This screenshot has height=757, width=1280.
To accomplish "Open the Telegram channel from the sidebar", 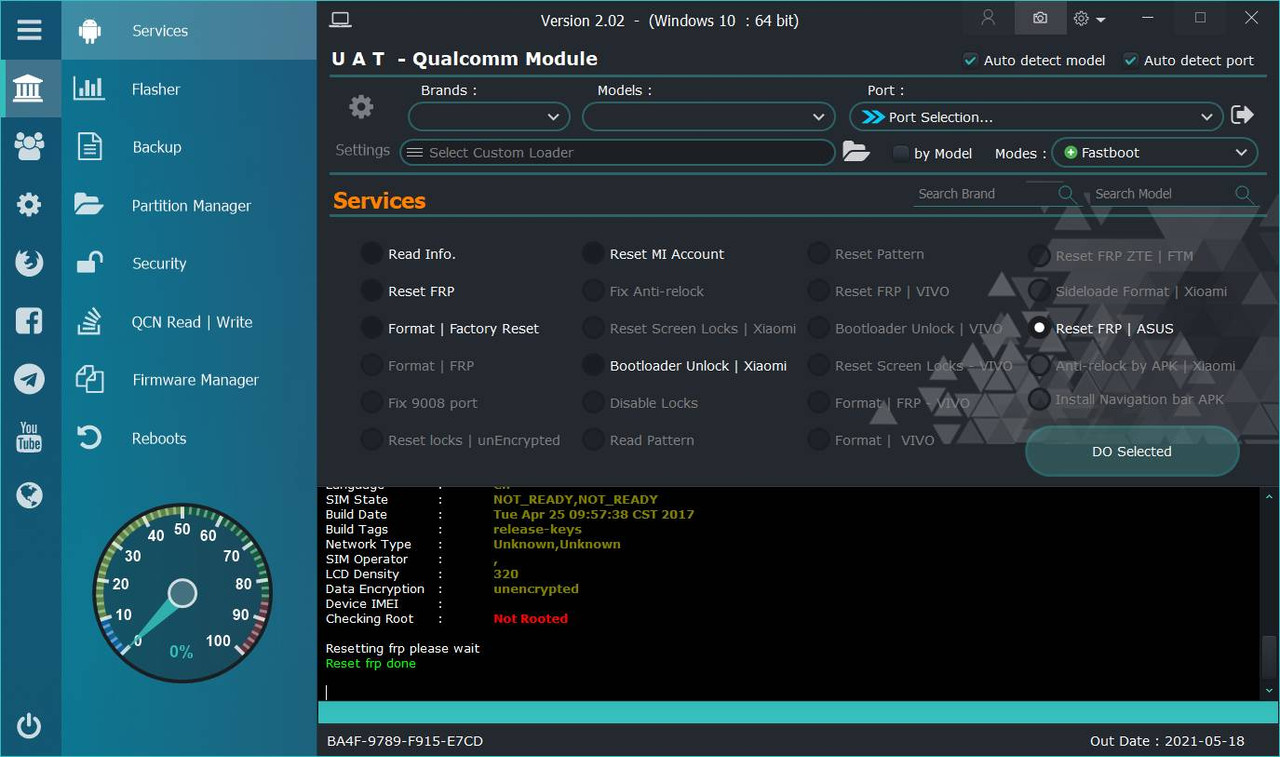I will (30, 379).
